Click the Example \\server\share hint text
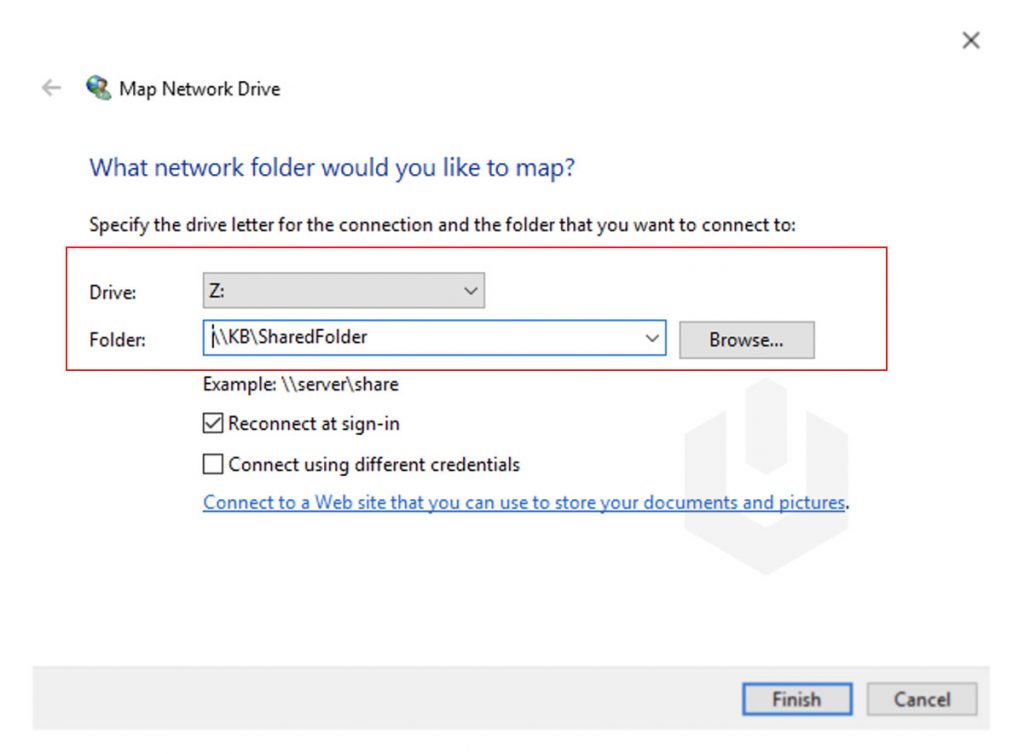 (x=300, y=385)
